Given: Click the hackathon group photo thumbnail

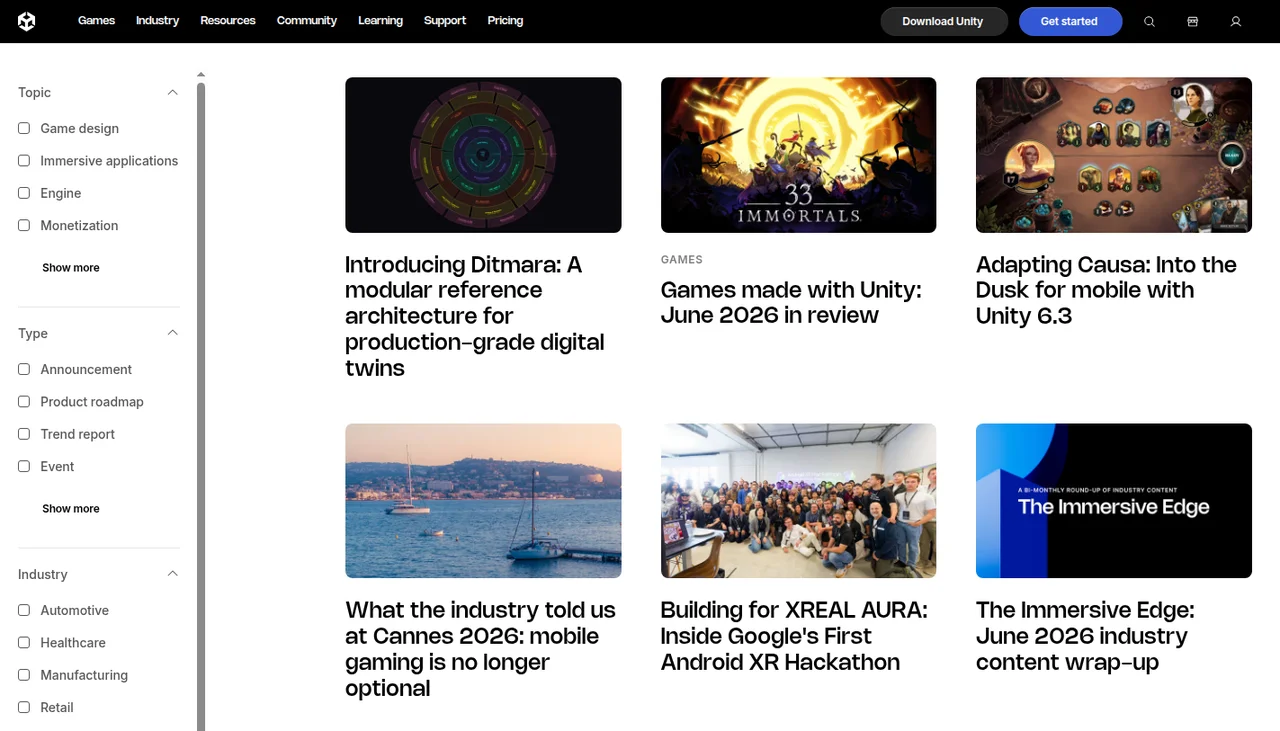Looking at the screenshot, I should point(798,501).
